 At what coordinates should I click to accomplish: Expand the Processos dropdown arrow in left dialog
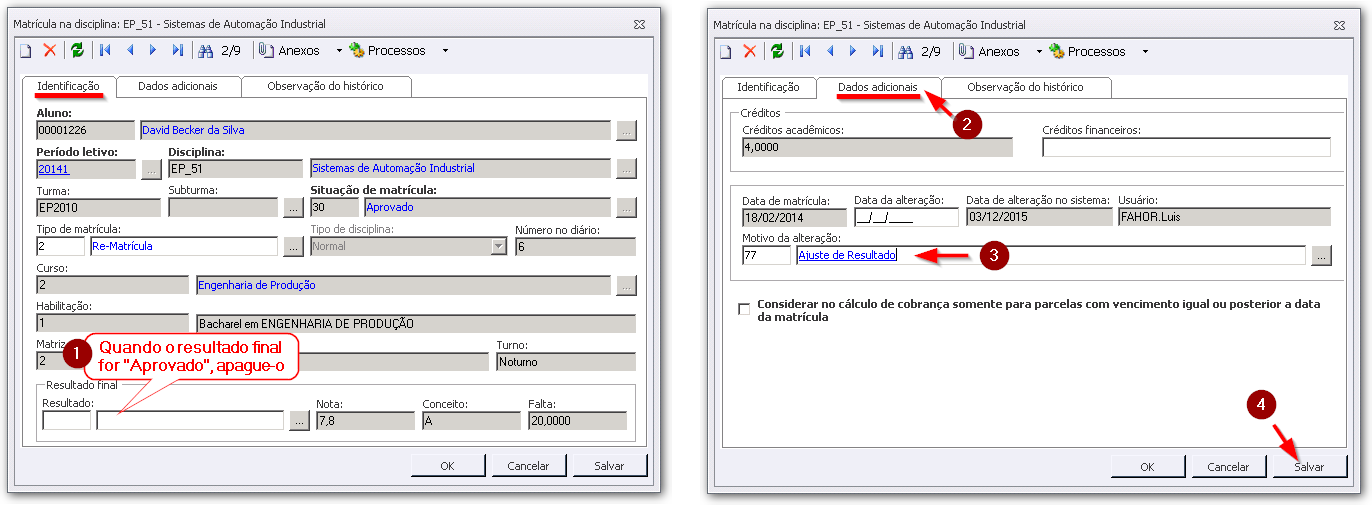(445, 50)
